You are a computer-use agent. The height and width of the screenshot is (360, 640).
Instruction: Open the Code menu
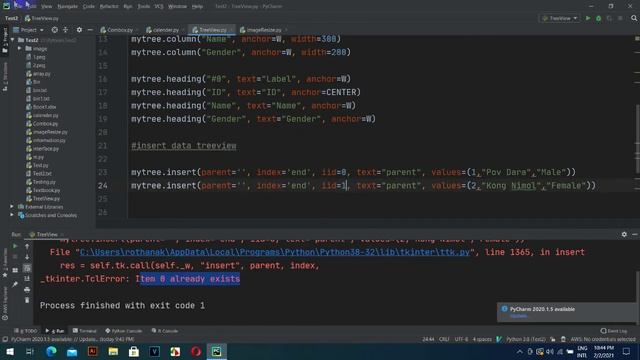pos(89,7)
